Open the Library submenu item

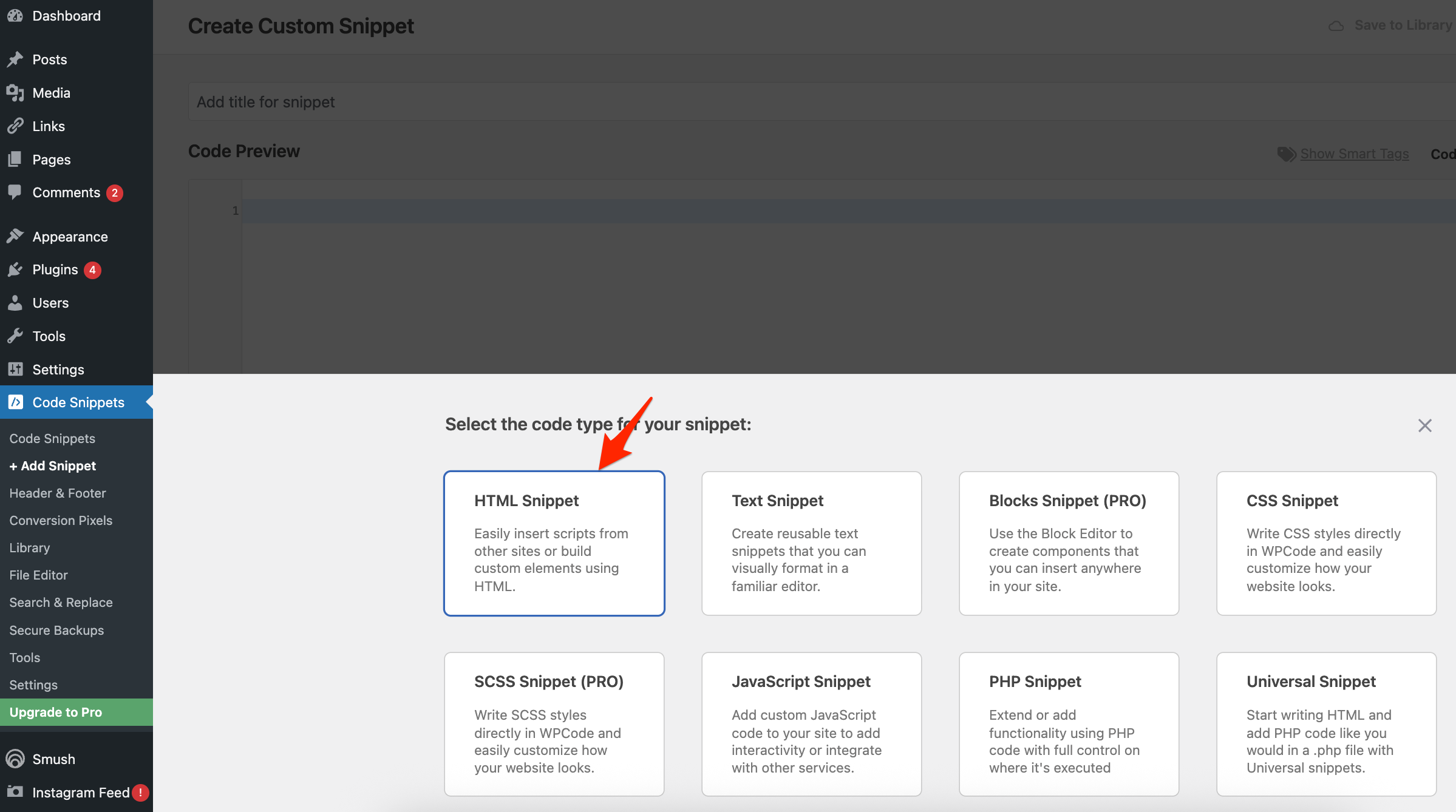tap(30, 547)
